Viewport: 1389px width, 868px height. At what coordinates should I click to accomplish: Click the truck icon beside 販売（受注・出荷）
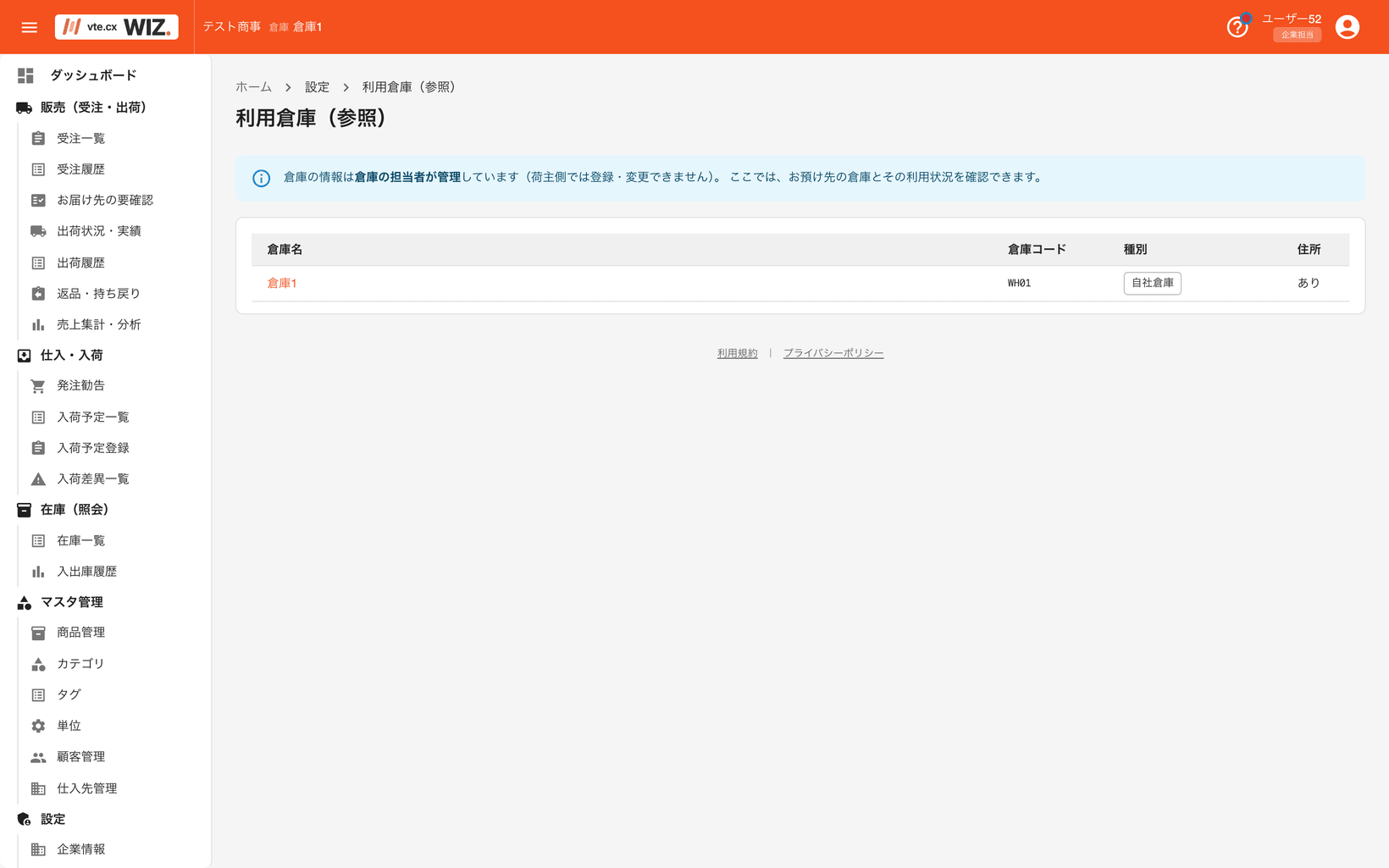coord(25,108)
